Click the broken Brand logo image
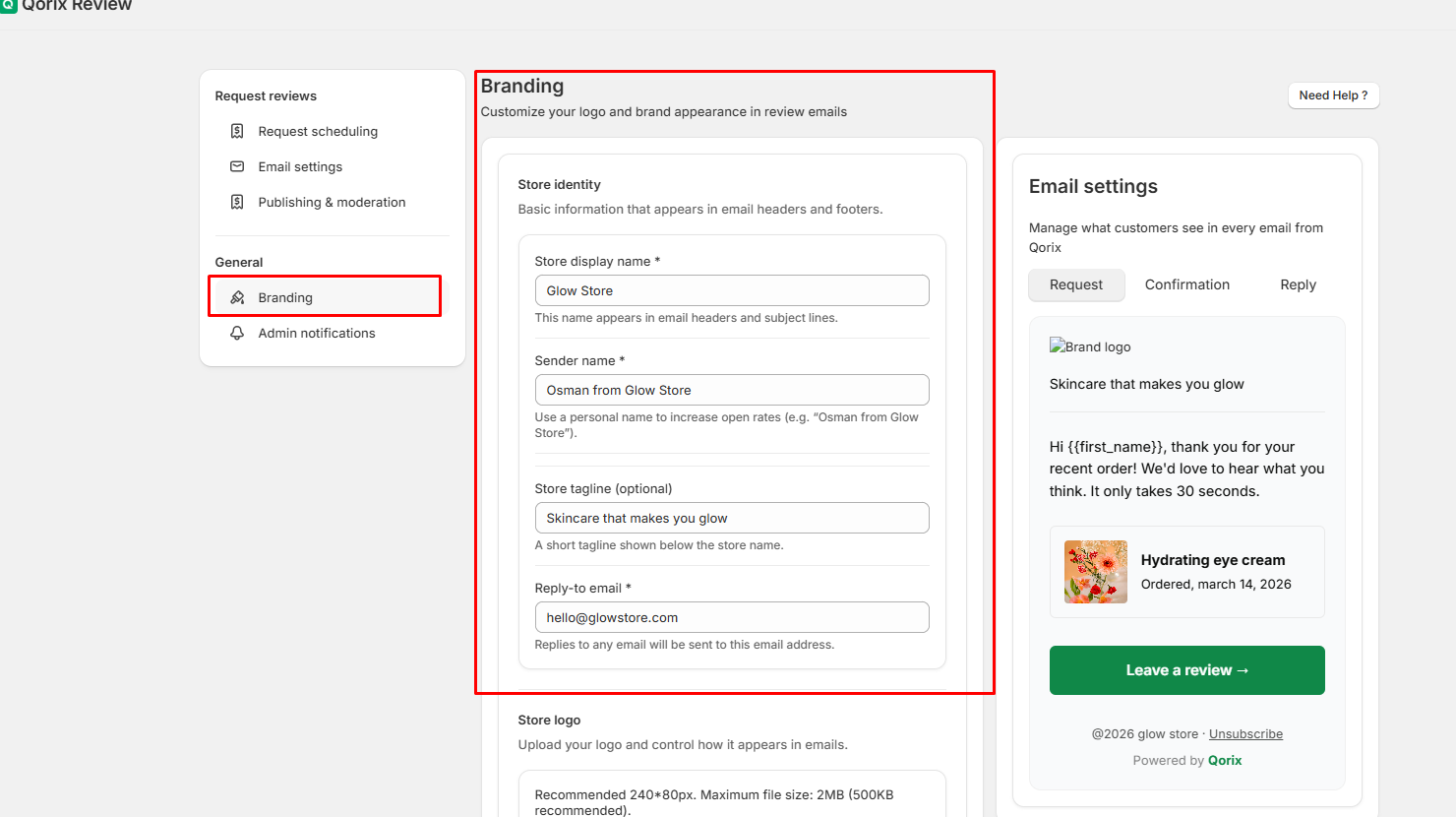The height and width of the screenshot is (817, 1456). (x=1090, y=346)
